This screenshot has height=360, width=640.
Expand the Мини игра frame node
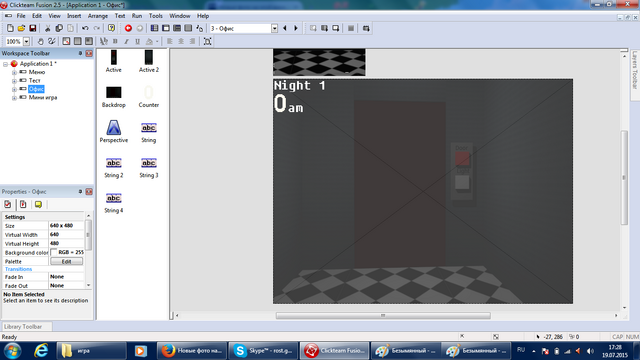tap(14, 98)
